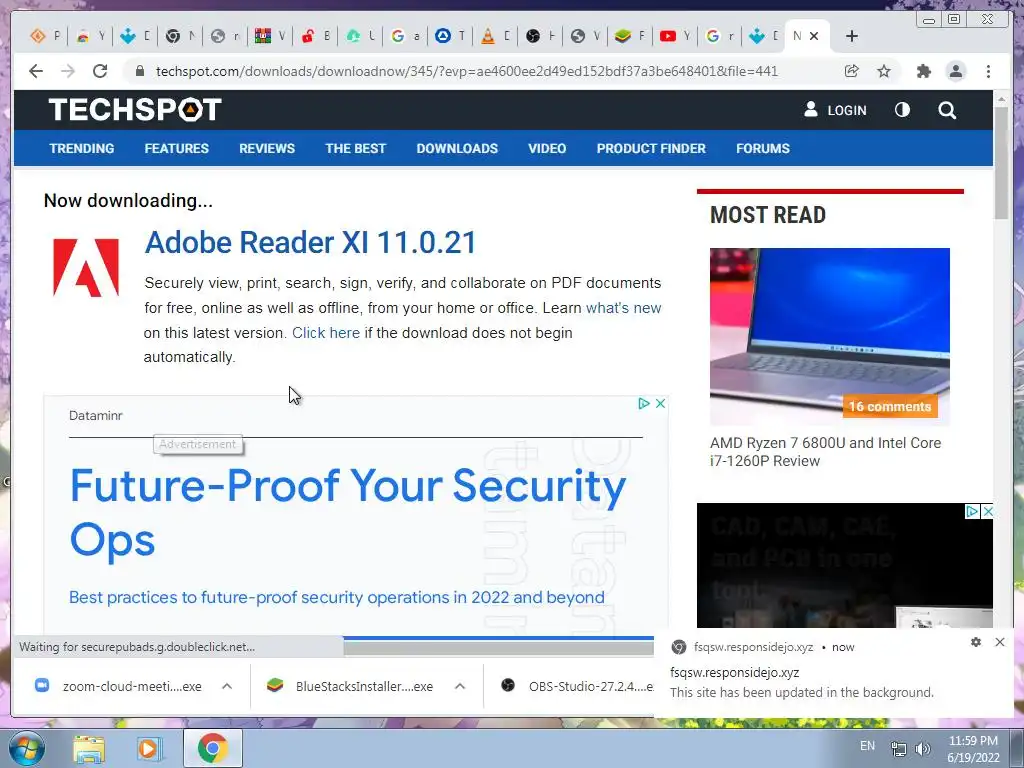Open Adobe Reader XI 11.0.21 title link
Image resolution: width=1024 pixels, height=768 pixels.
coord(310,242)
